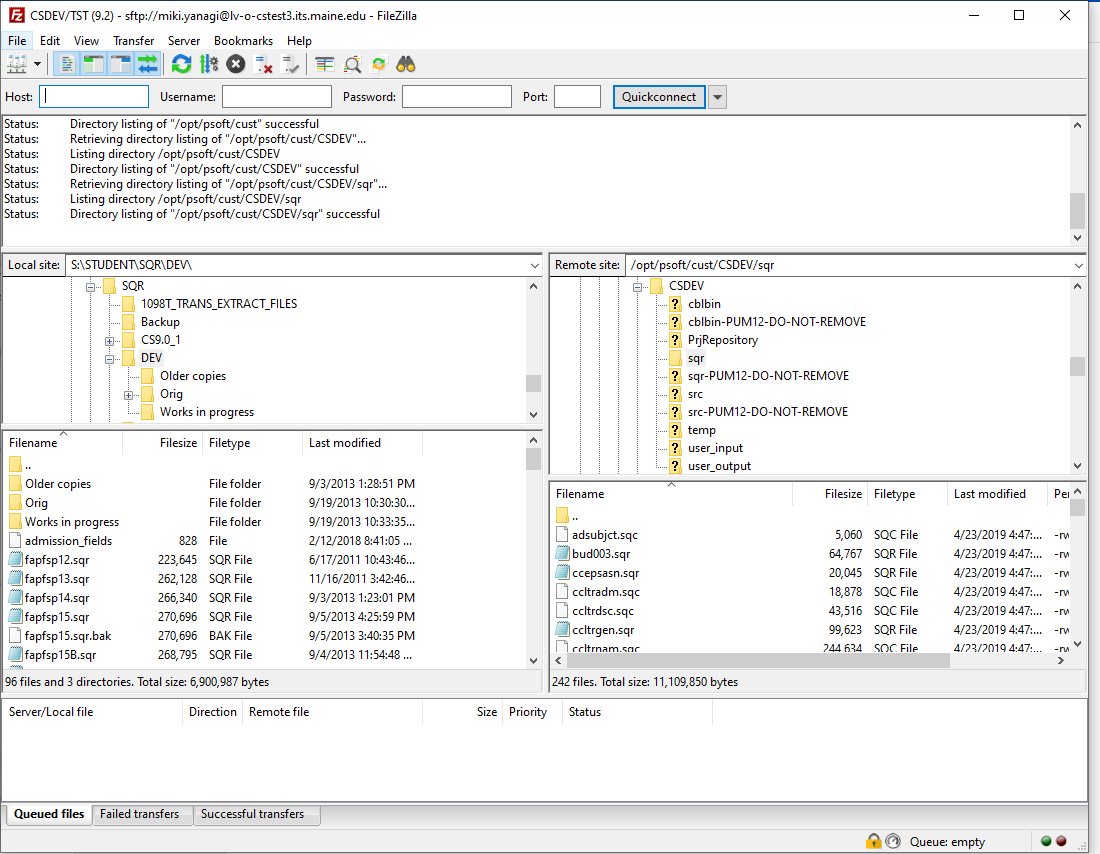Screen dimensions: 1100x854
Task: Select the cblbin folder with question-mark icon
Action: [x=704, y=304]
